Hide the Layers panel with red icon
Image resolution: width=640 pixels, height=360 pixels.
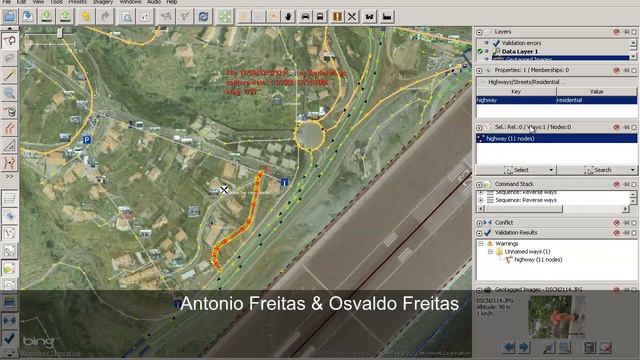616,32
